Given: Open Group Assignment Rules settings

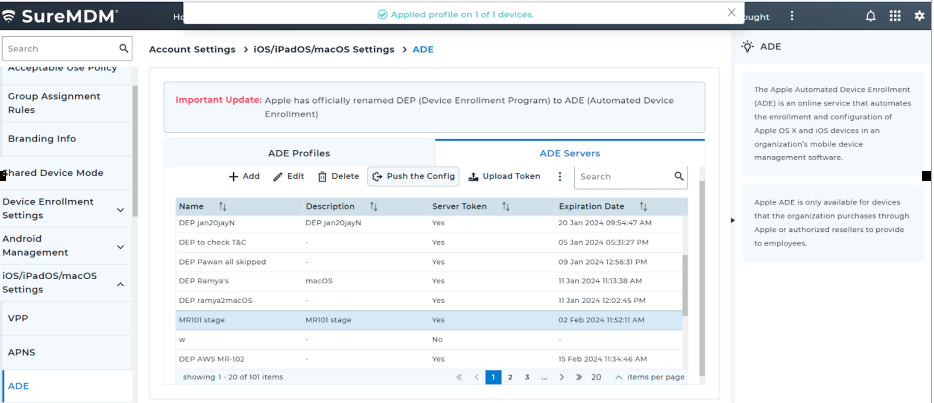Looking at the screenshot, I should coord(67,103).
